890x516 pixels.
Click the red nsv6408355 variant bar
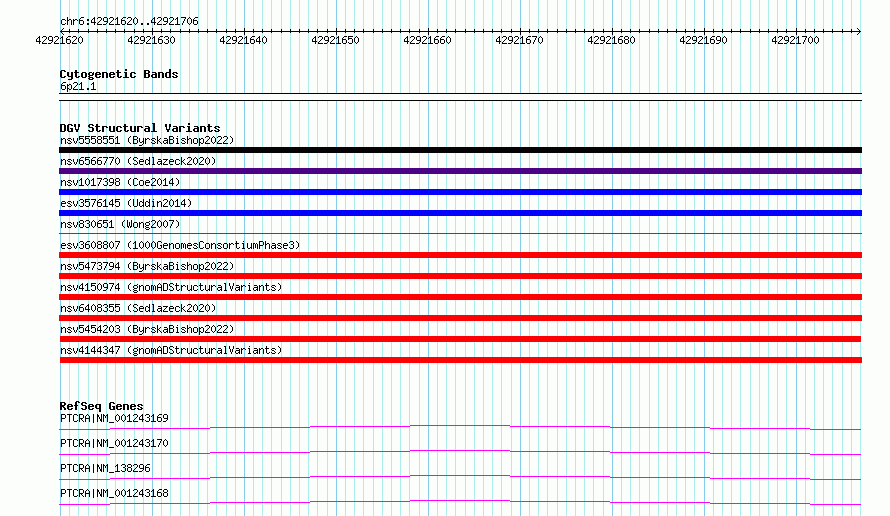(x=460, y=318)
